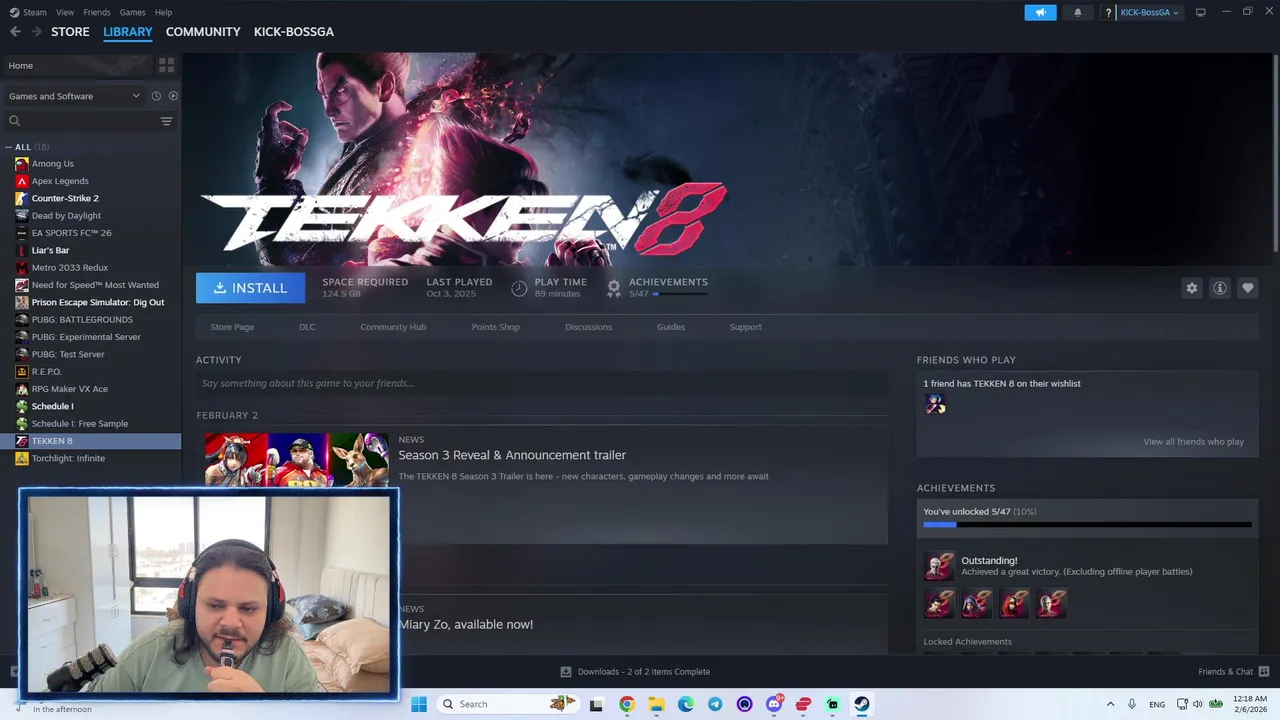This screenshot has height=720, width=1280.
Task: Open advanced library filter options icon
Action: [166, 121]
